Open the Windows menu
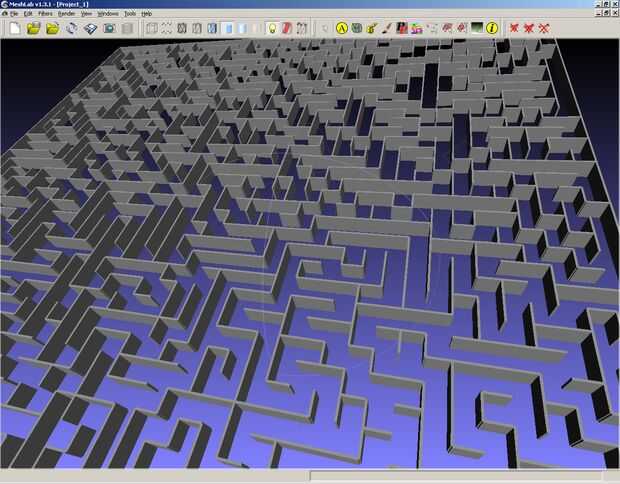Image resolution: width=620 pixels, height=484 pixels. pos(108,13)
